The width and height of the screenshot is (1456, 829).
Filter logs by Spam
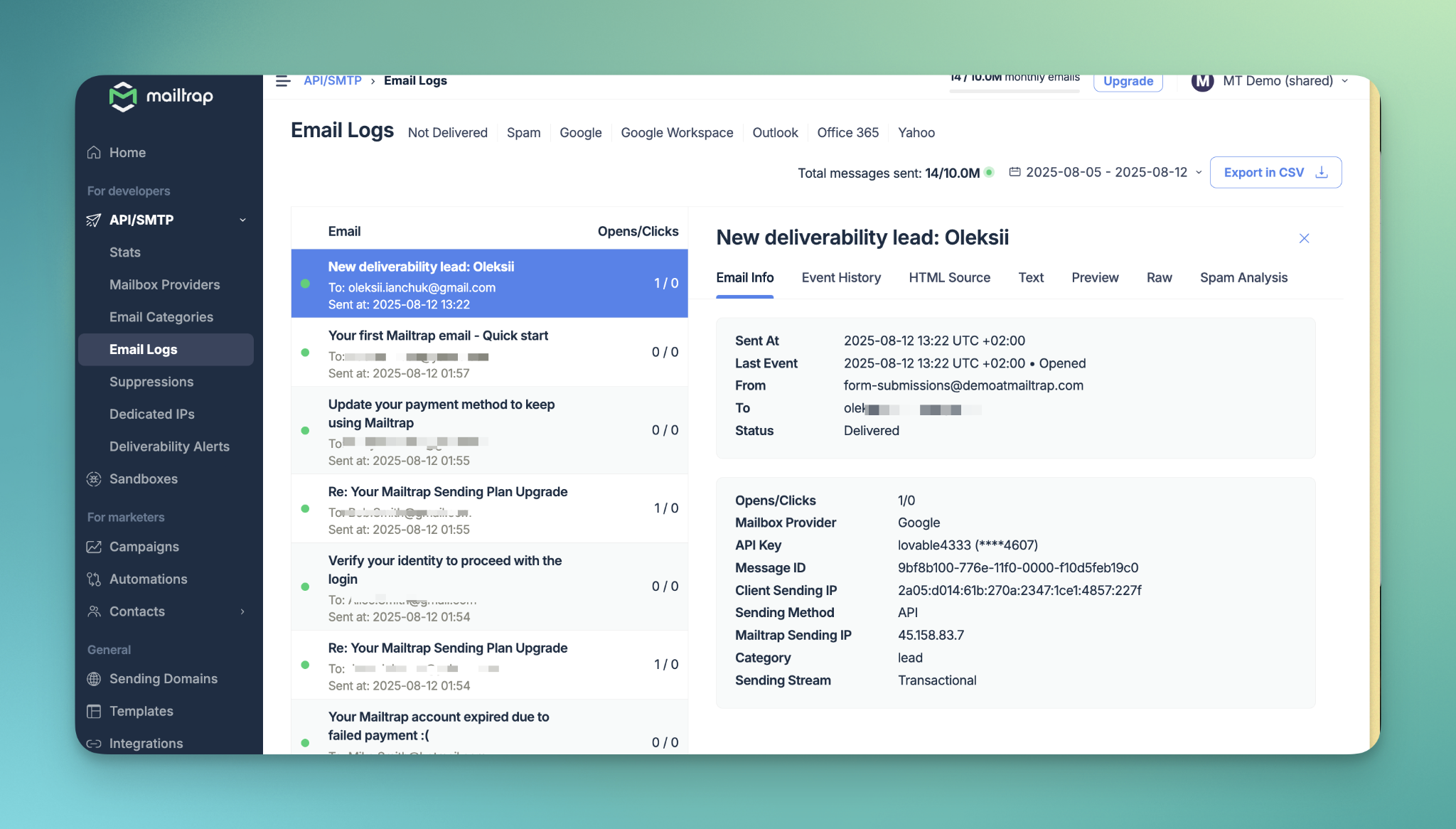click(523, 133)
